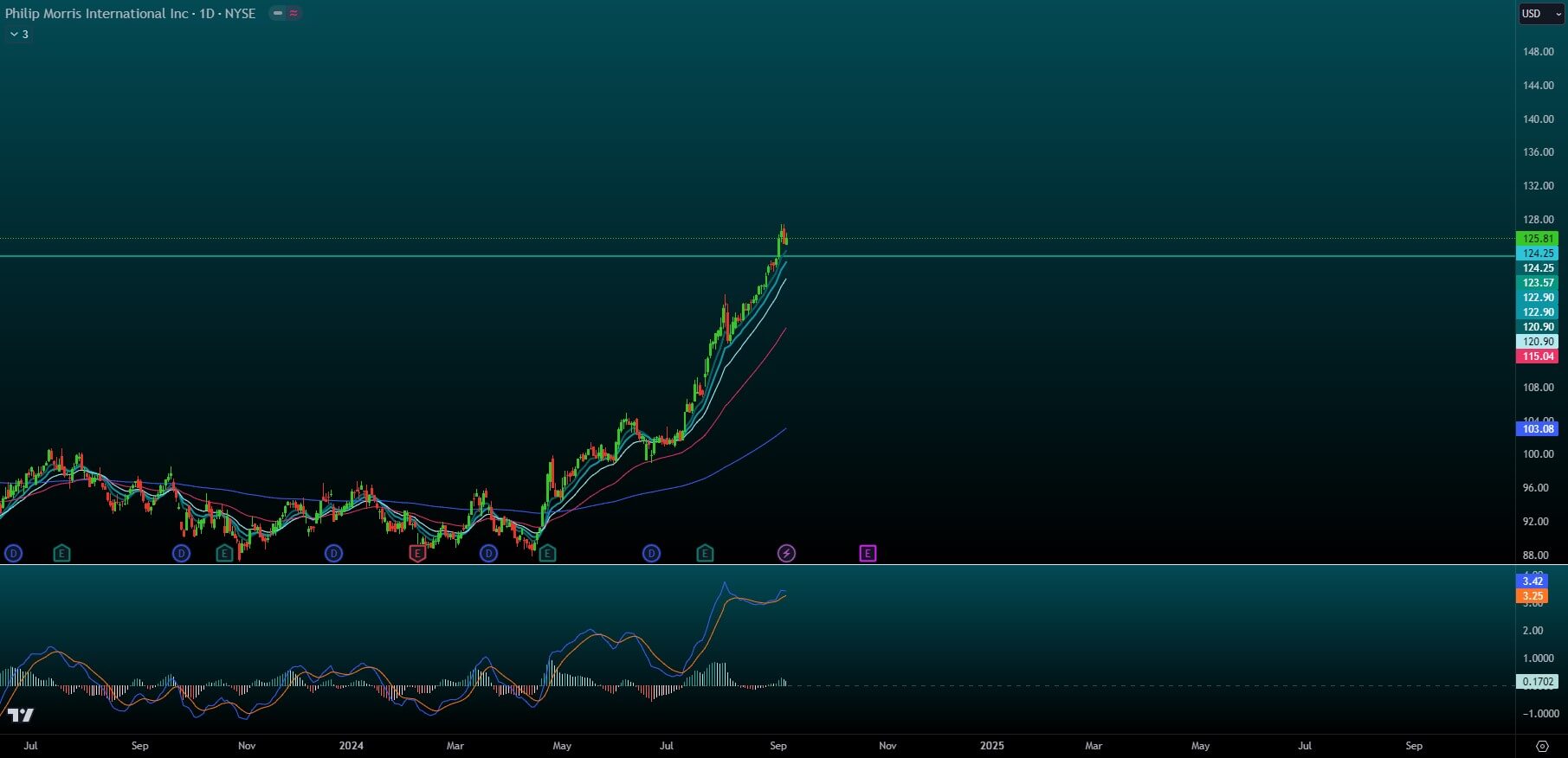Click the blue 3.42 MACD value label
This screenshot has height=758, width=1568.
point(1533,581)
